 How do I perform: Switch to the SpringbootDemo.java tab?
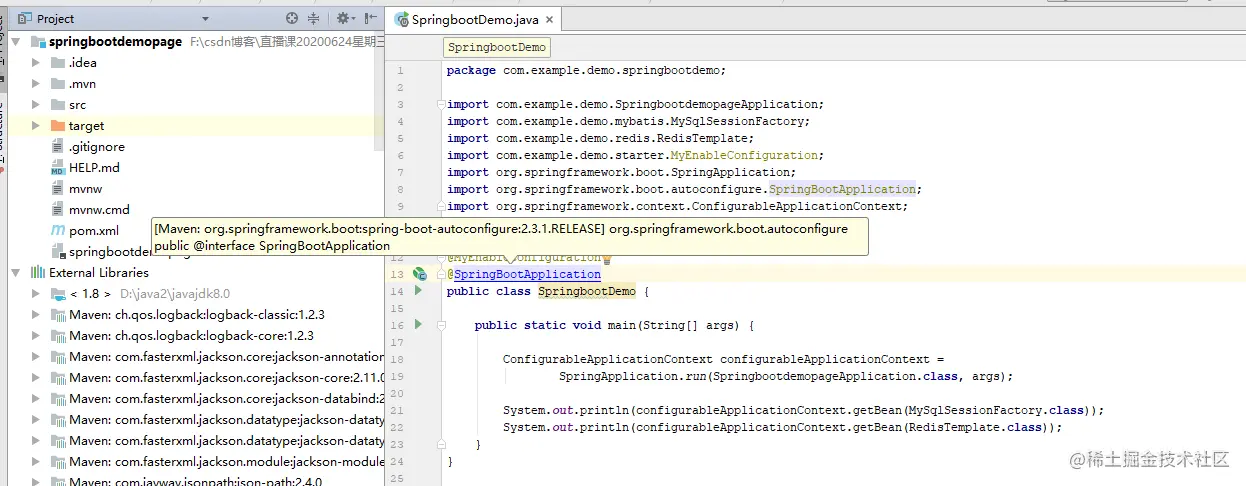coord(475,19)
